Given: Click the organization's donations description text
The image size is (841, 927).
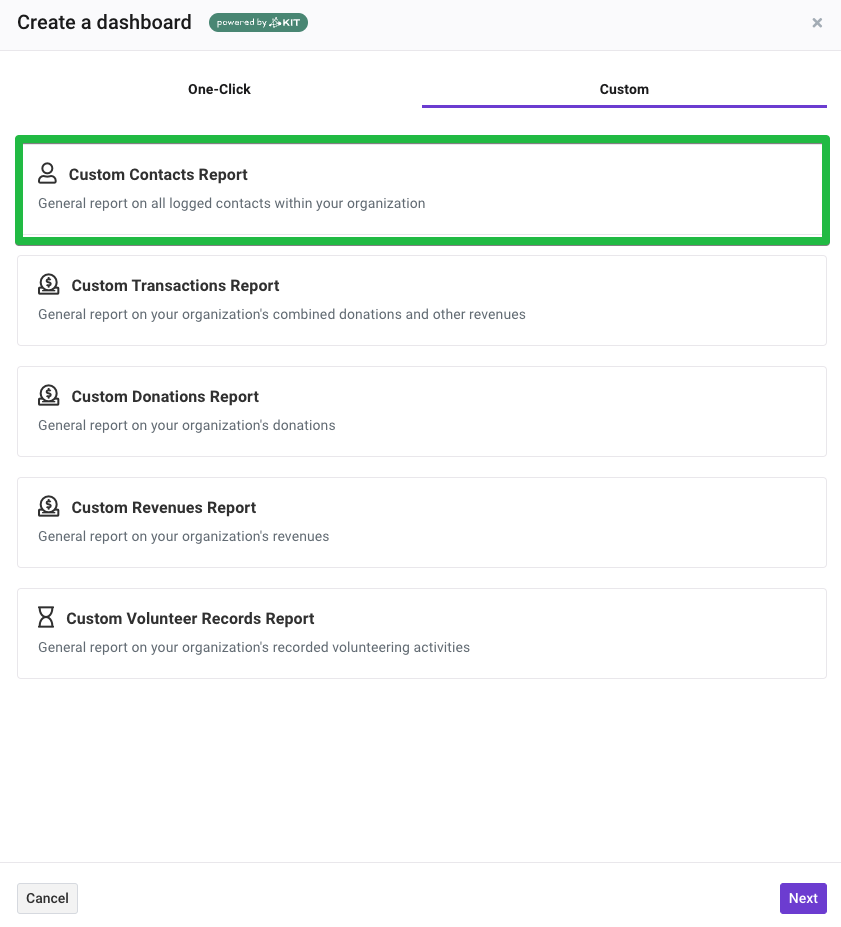Looking at the screenshot, I should click(x=187, y=426).
